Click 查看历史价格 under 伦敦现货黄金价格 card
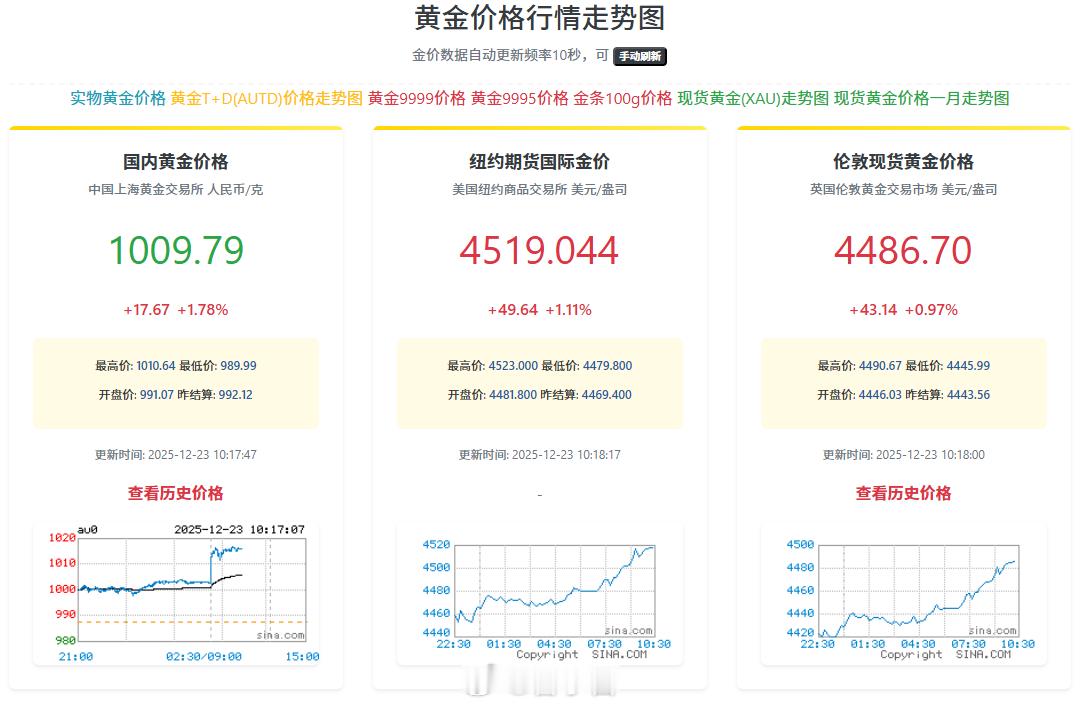This screenshot has height=707, width=1084. coord(903,493)
